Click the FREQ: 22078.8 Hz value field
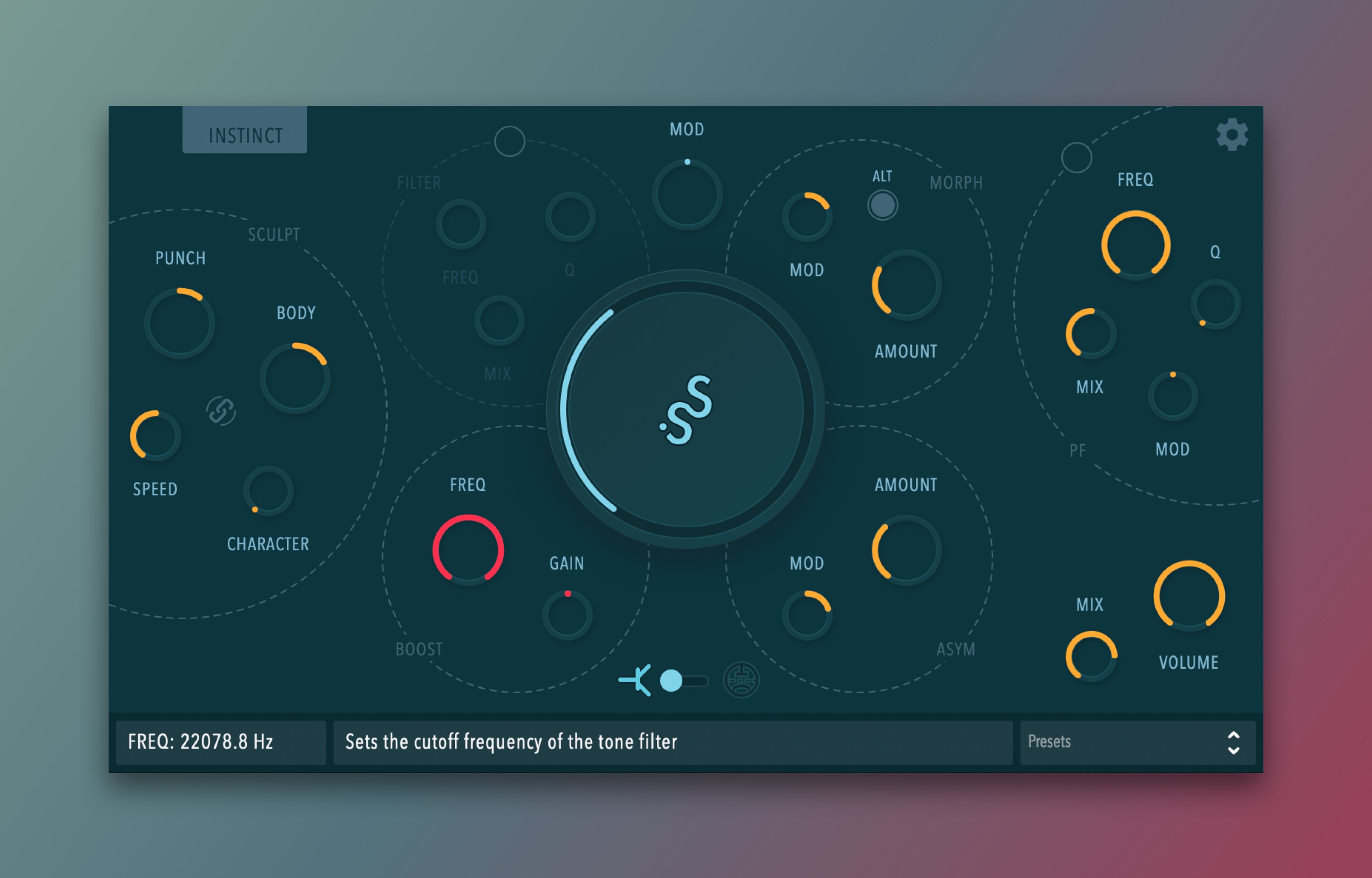1372x878 pixels. point(221,742)
